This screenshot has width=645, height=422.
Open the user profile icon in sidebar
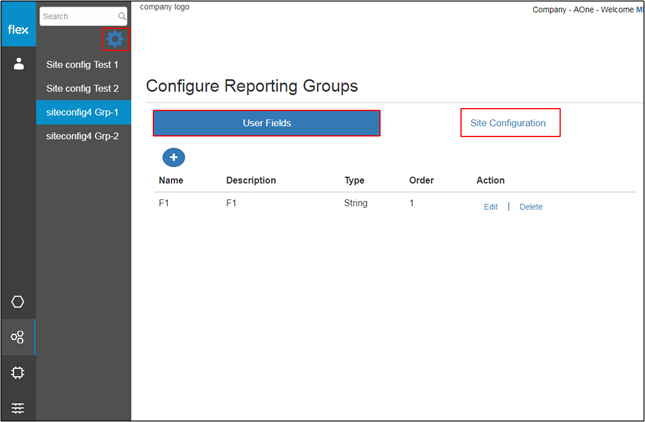(19, 64)
